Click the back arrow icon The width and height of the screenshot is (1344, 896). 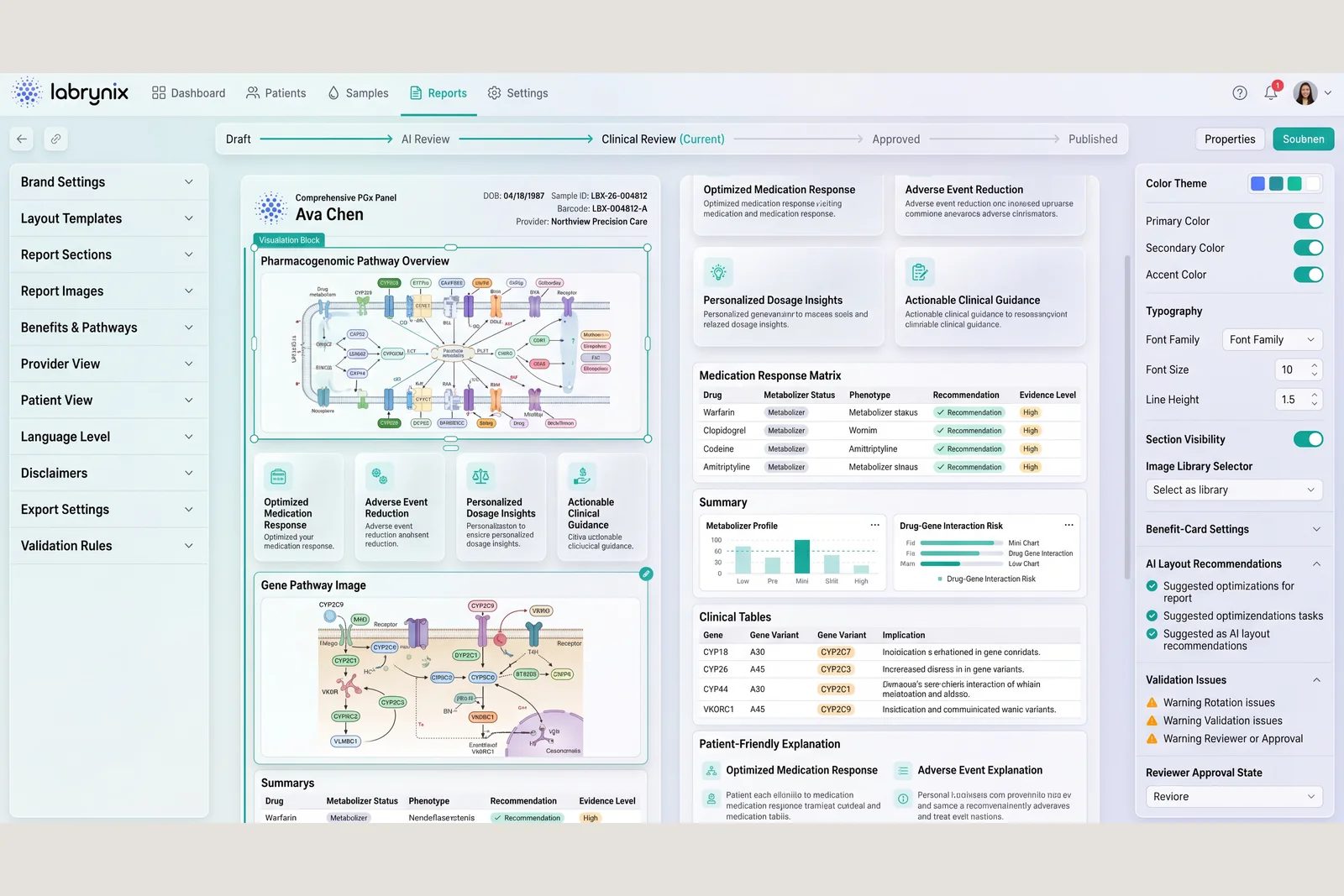22,139
